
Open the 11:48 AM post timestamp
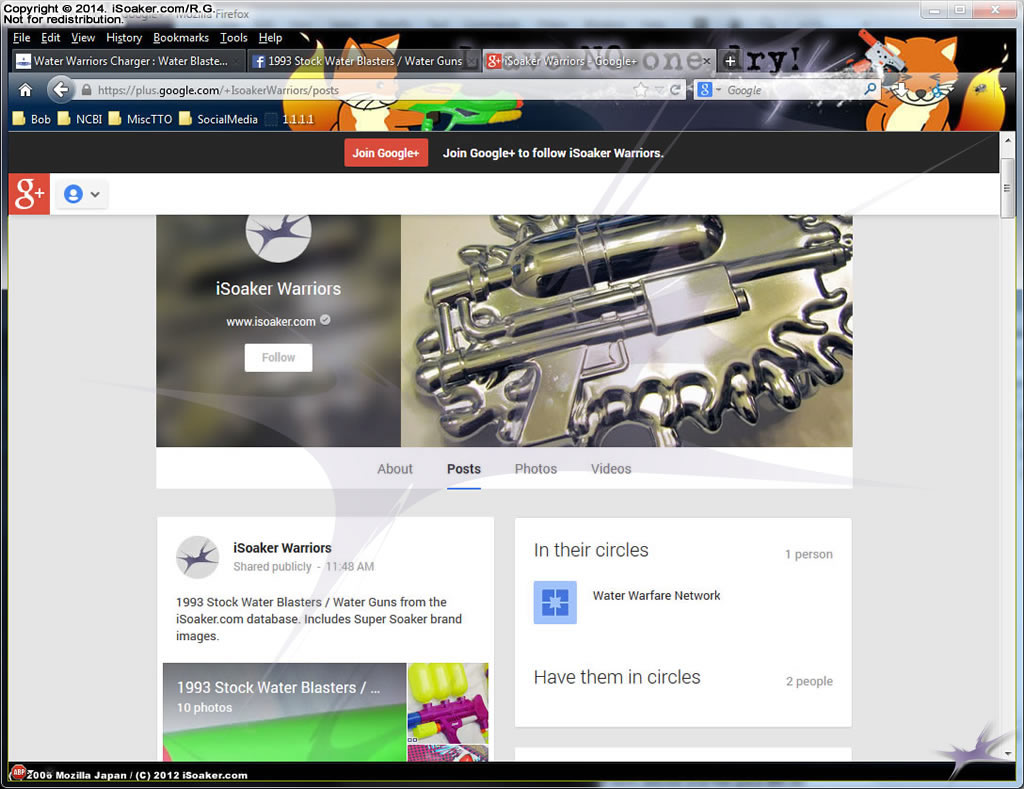[x=349, y=566]
